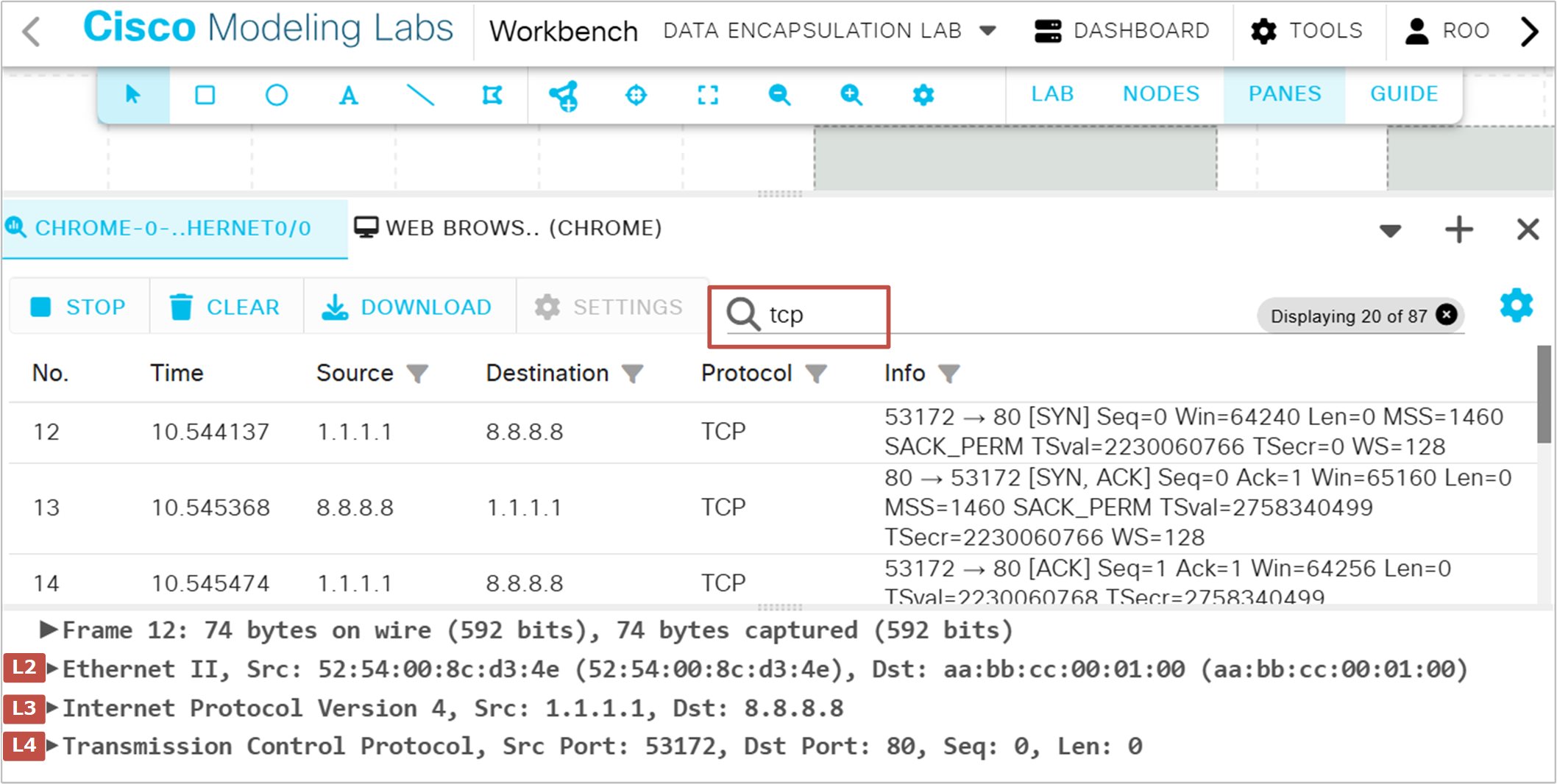Switch to the PANES tab
This screenshot has height=784, width=1557.
1285,94
